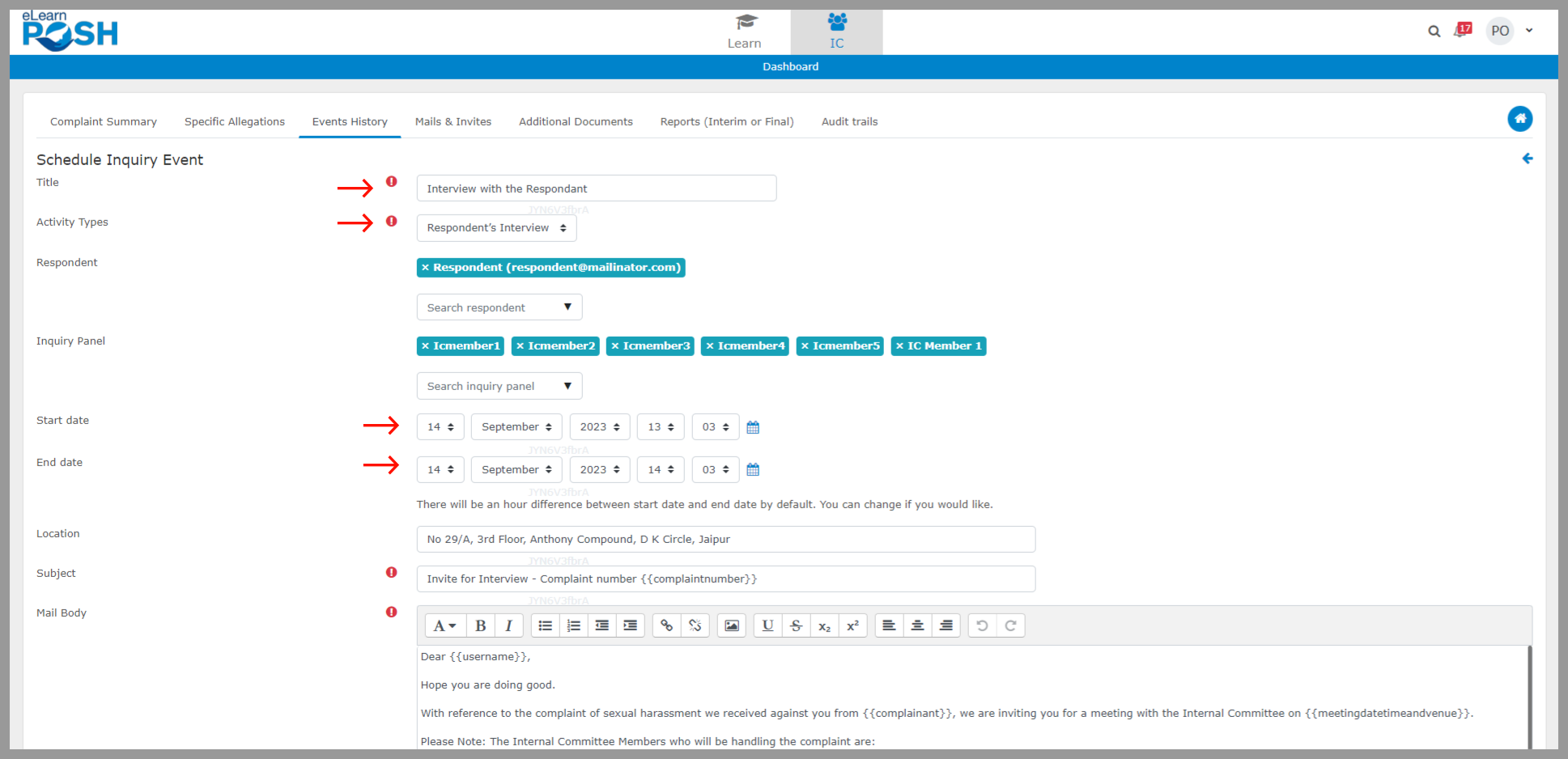The image size is (1568, 759).
Task: Open the notifications bell with 17 badge
Action: pos(1462,31)
